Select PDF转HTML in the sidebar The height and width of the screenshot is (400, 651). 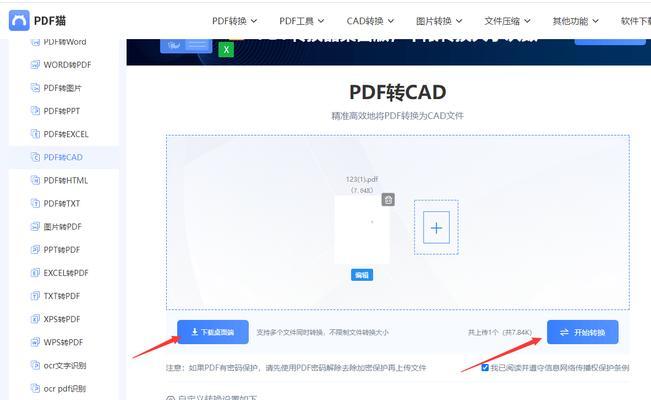coord(64,180)
